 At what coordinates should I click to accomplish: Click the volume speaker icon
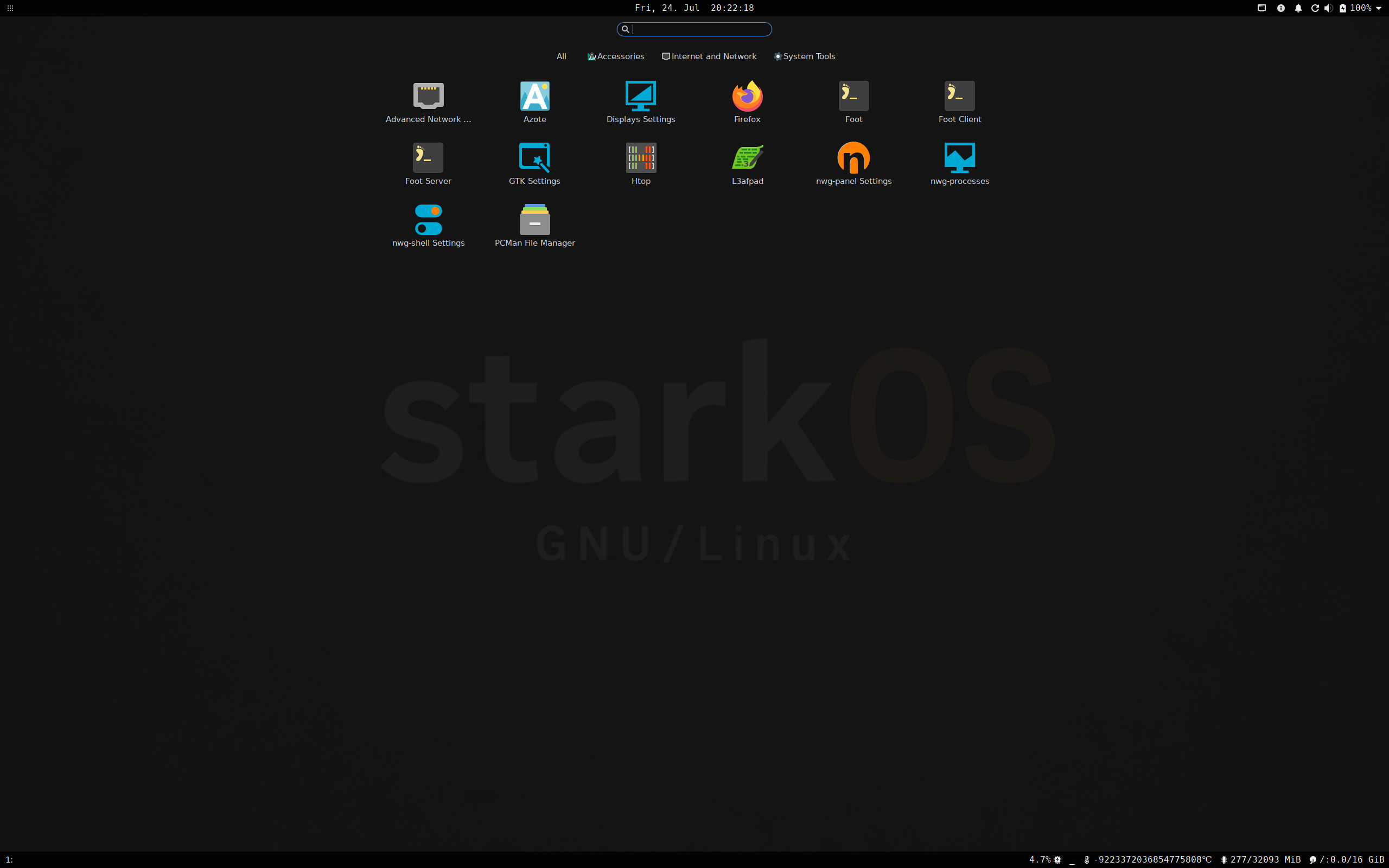click(x=1328, y=8)
